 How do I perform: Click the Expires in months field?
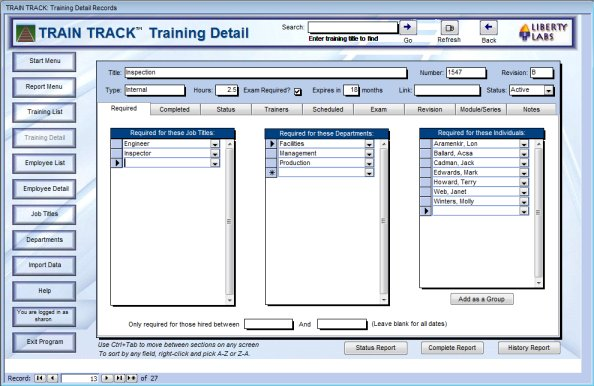(x=351, y=90)
